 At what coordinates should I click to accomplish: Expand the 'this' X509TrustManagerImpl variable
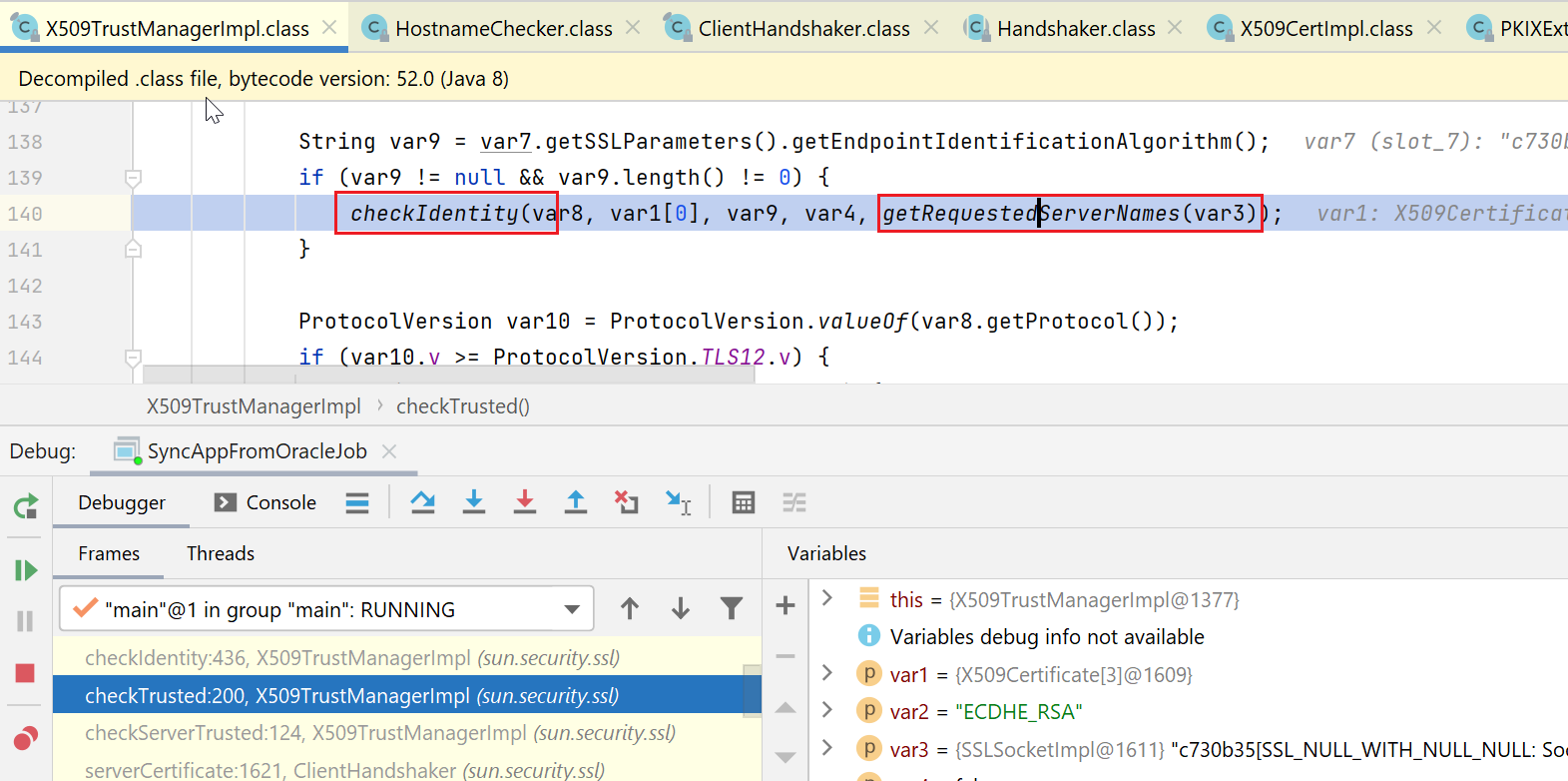pyautogui.click(x=826, y=599)
